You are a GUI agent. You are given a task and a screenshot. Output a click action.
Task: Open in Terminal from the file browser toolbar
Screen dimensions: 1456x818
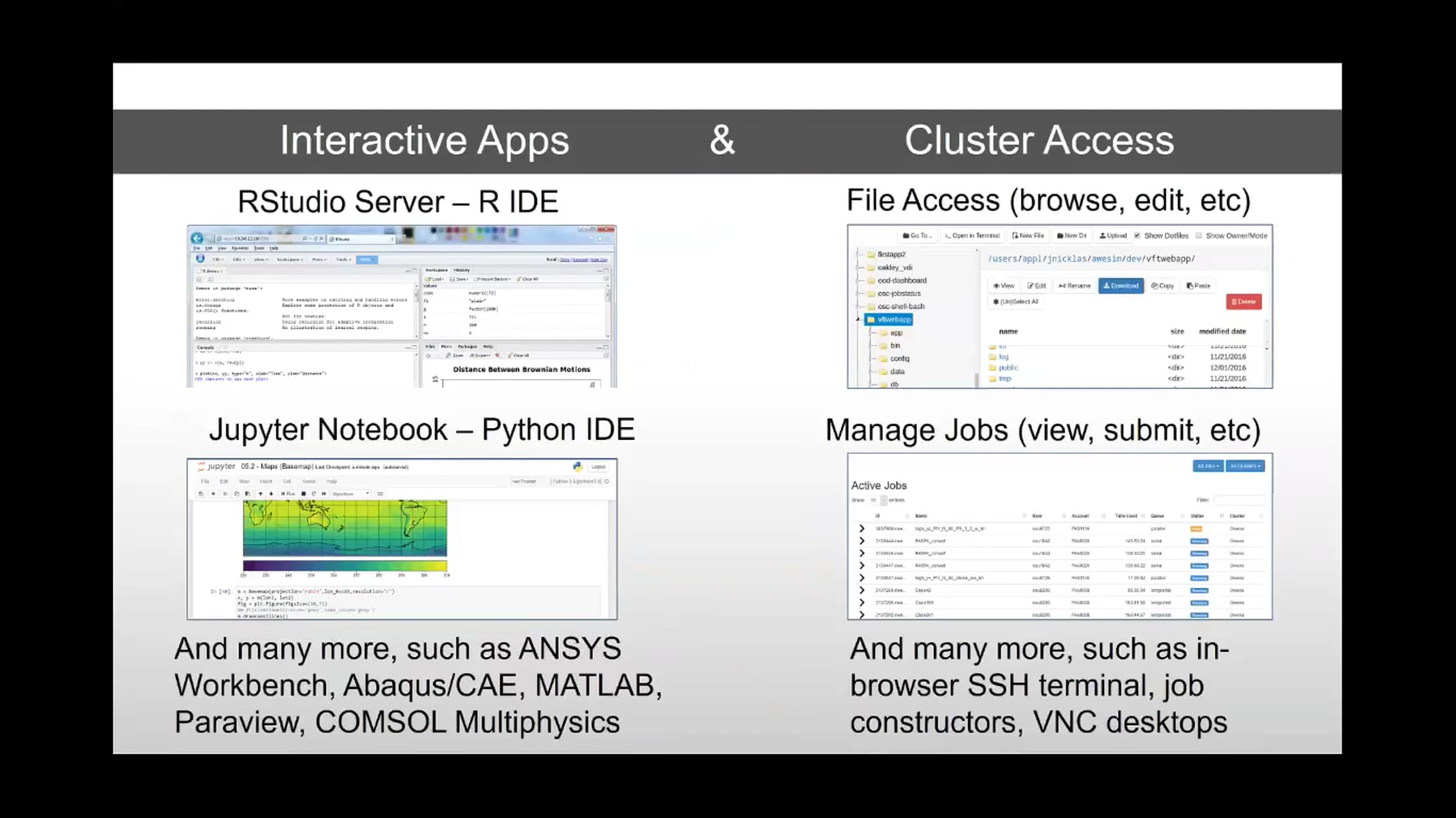coord(971,235)
